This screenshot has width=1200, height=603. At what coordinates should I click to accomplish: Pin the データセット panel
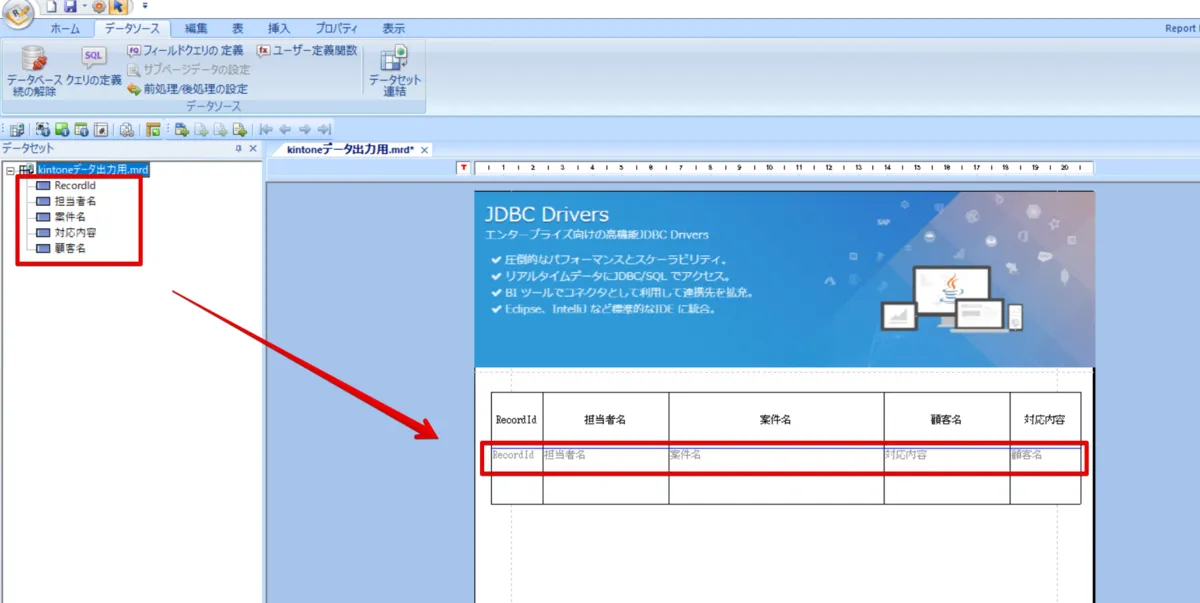click(238, 149)
